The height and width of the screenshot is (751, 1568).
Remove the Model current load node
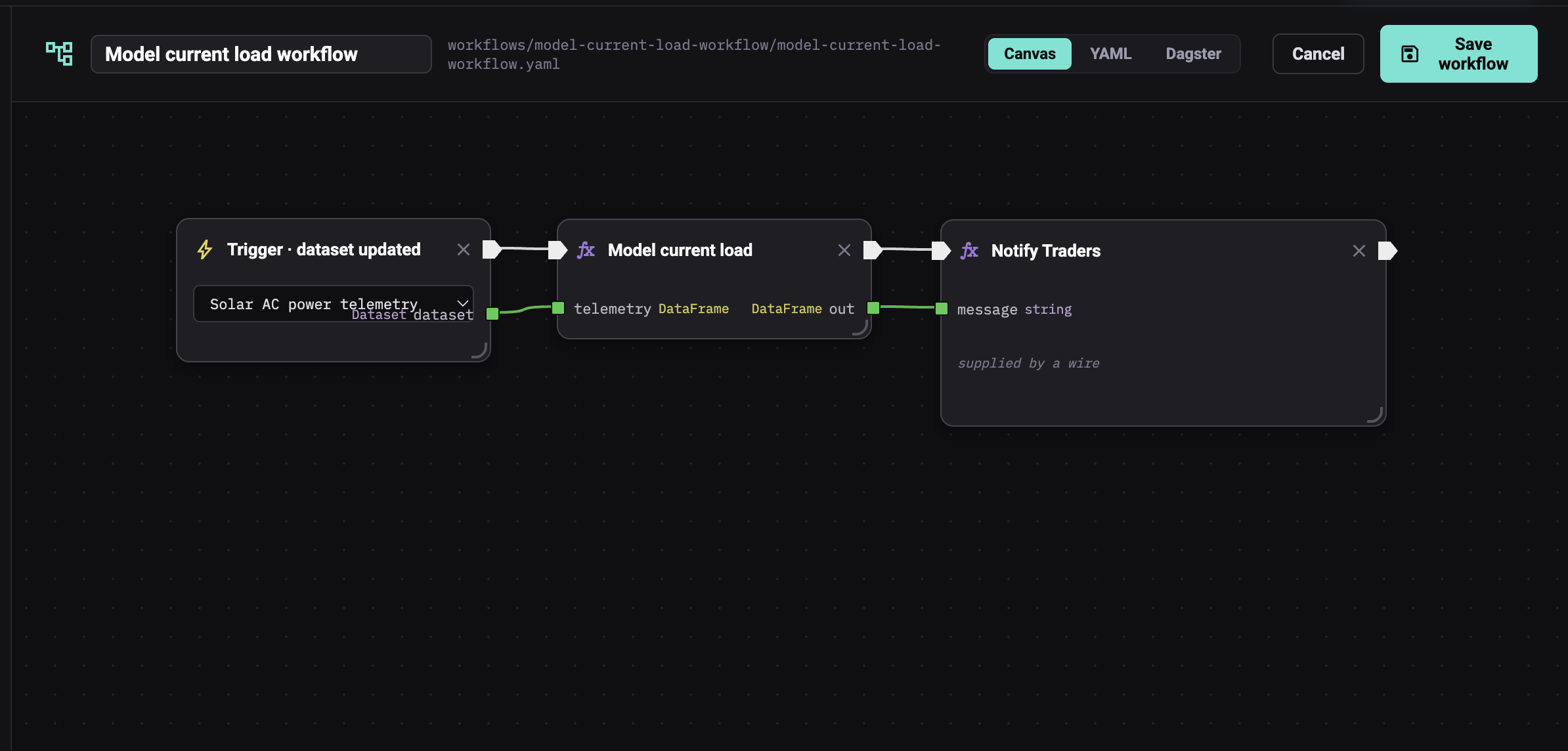(844, 250)
